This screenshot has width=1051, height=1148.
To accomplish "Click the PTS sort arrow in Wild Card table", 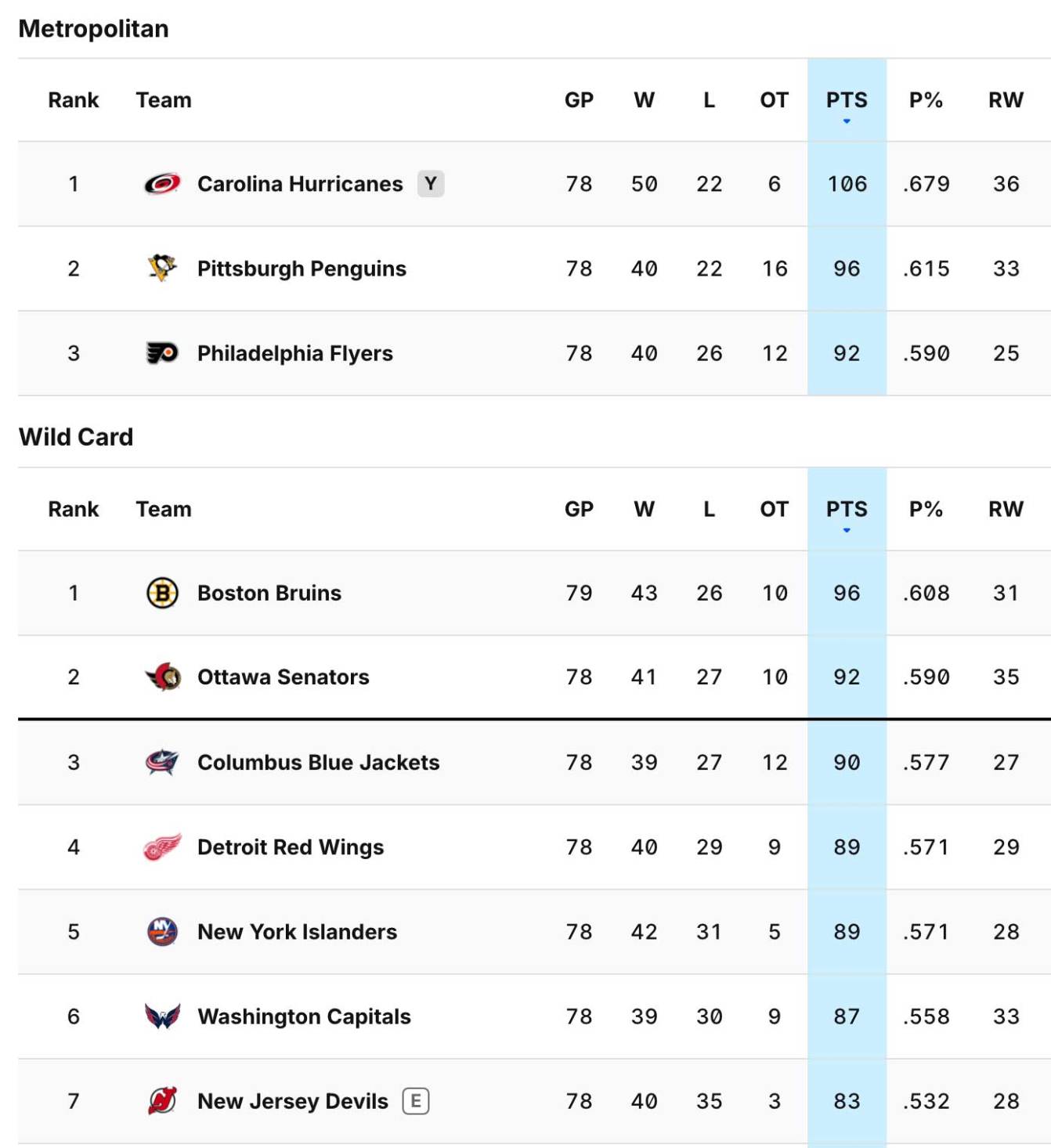I will (x=847, y=529).
